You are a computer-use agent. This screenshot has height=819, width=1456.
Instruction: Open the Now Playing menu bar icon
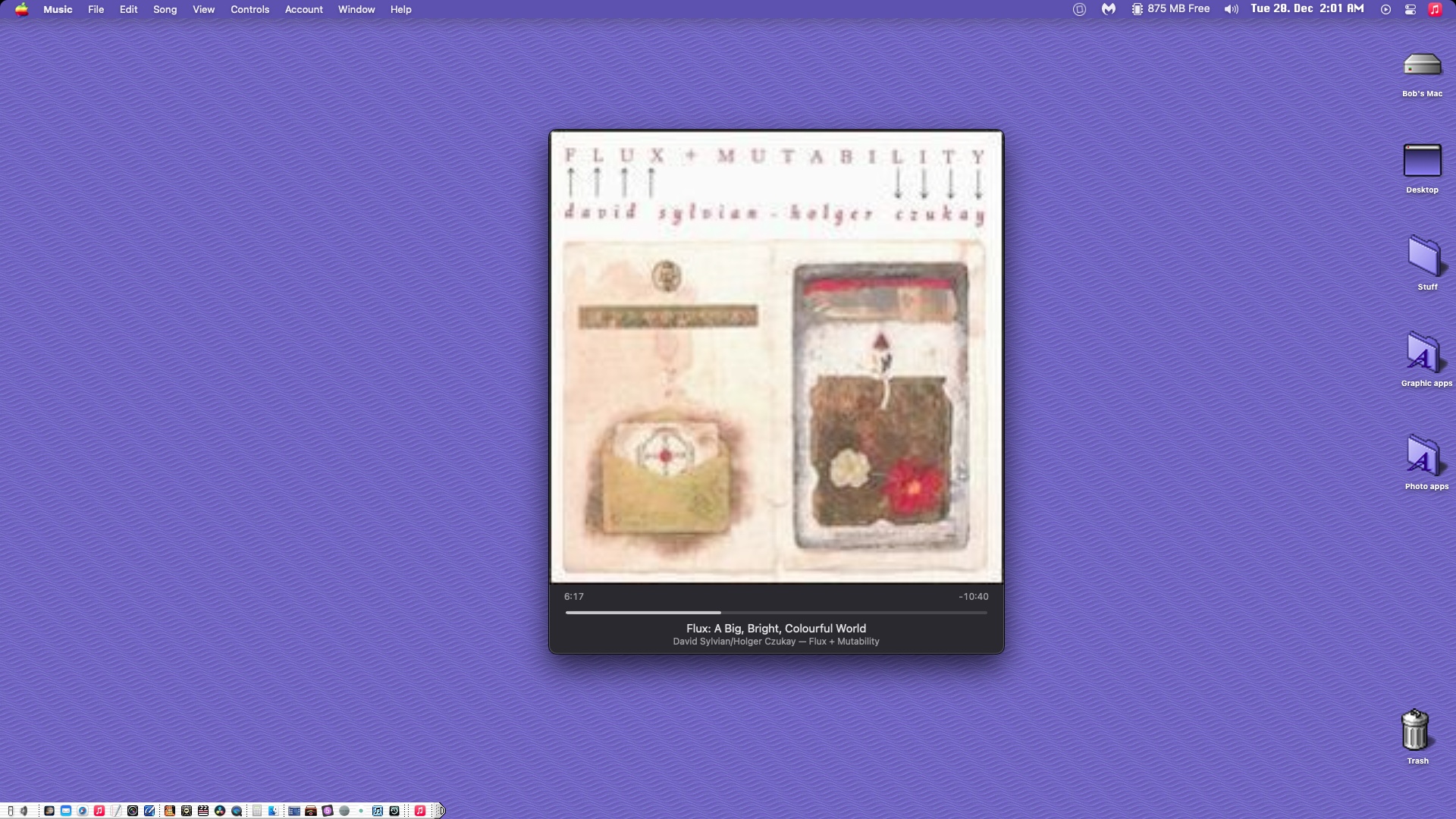[1385, 9]
